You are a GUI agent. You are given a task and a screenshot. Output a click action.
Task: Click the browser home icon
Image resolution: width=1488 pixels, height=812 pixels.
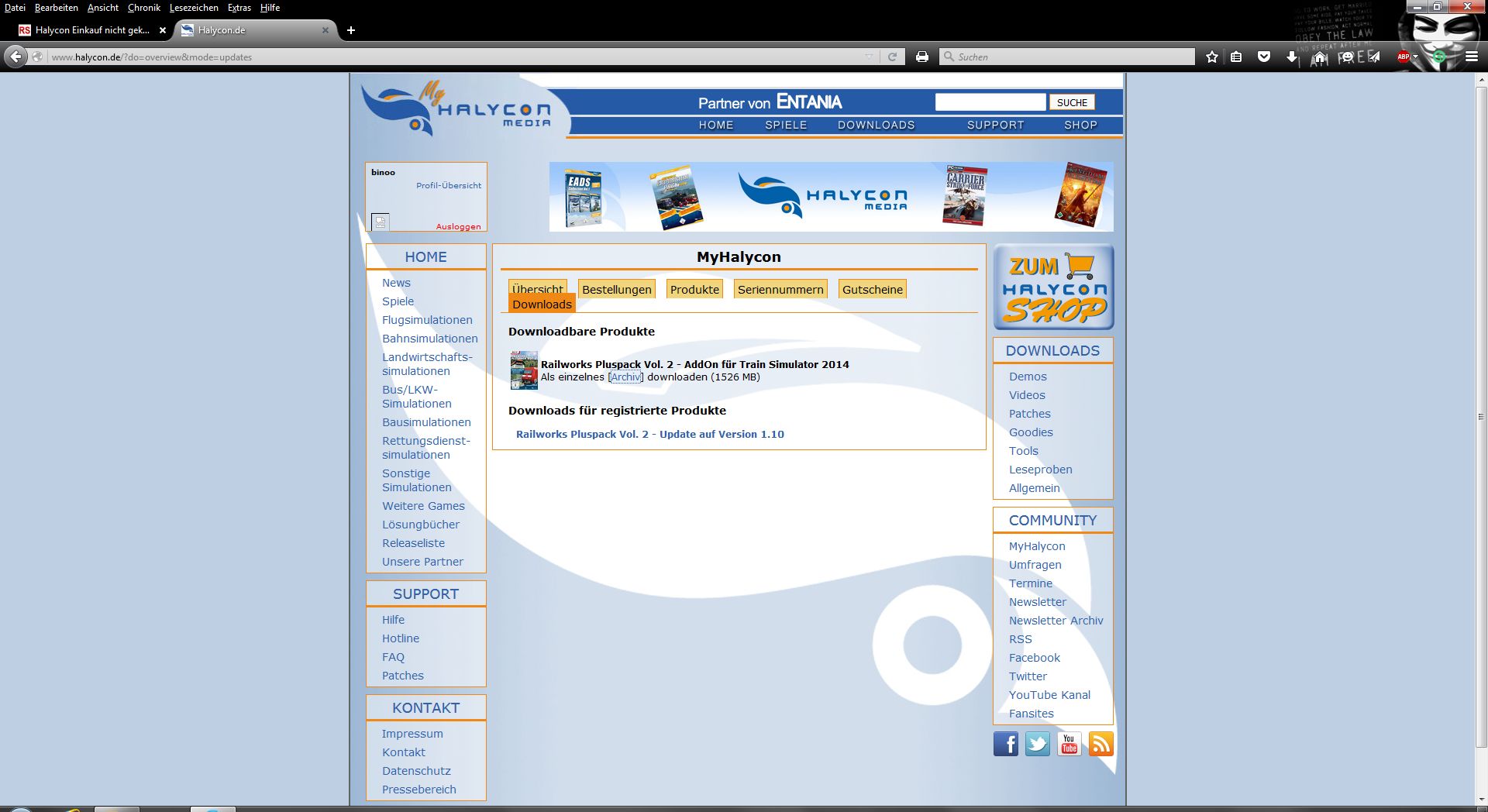pos(1319,57)
